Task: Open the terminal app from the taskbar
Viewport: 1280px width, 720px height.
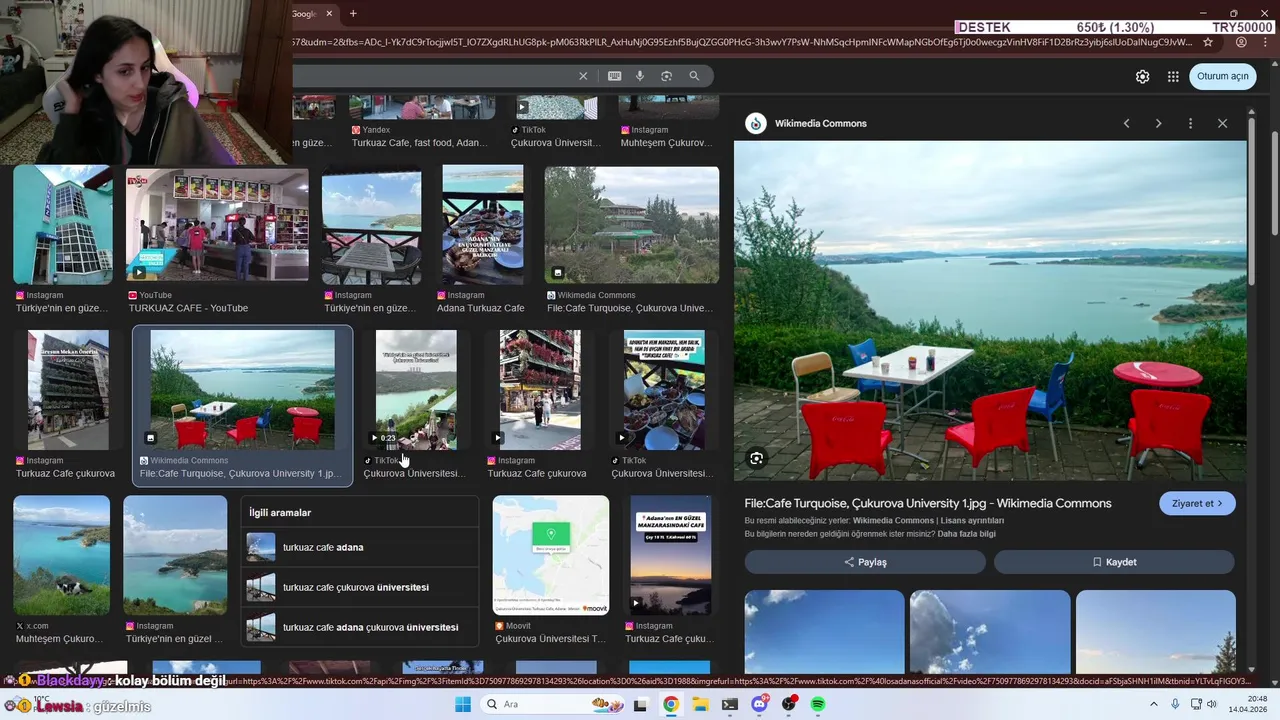Action: click(730, 704)
